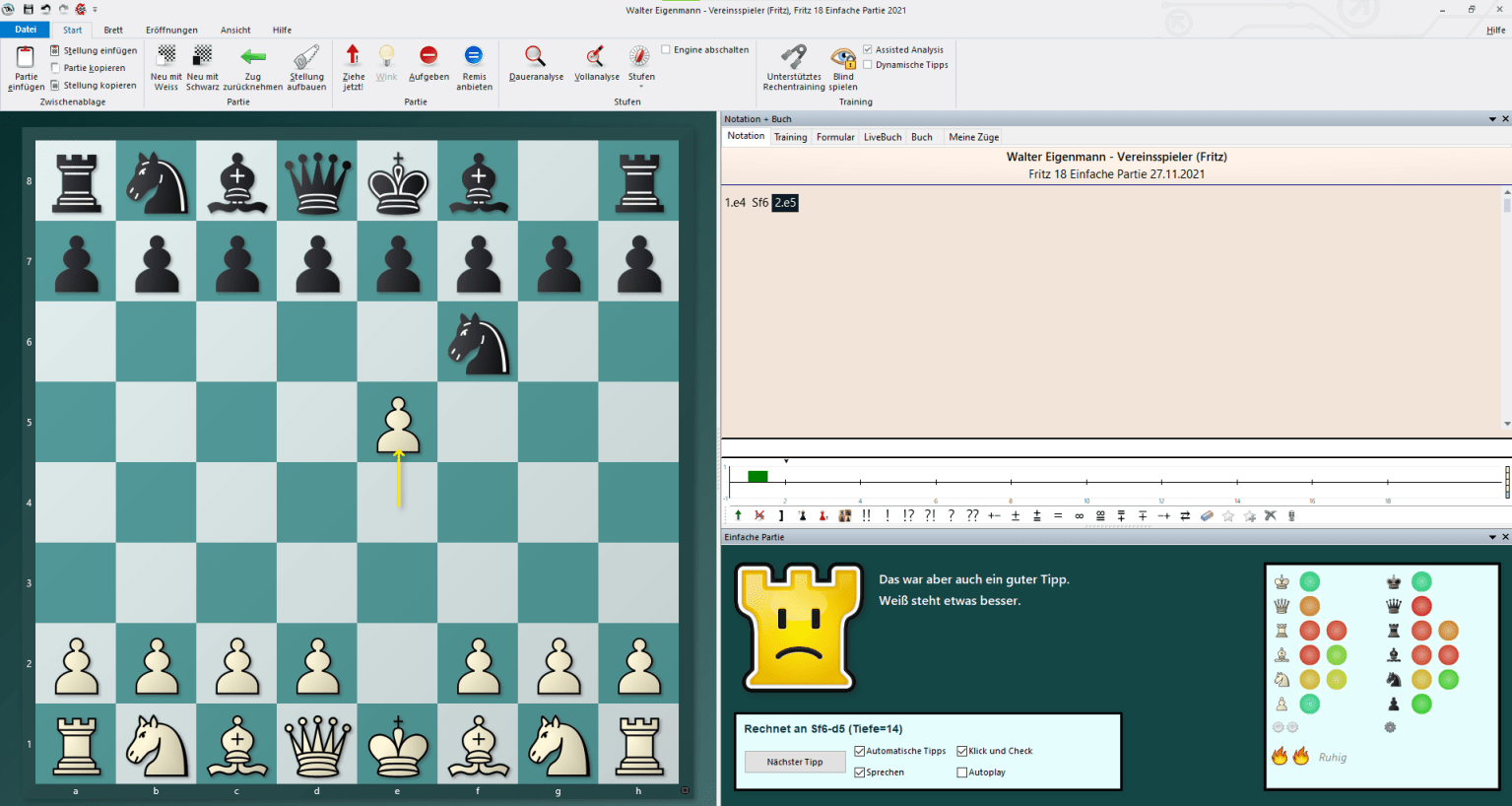This screenshot has height=806, width=1512.
Task: Resign the game via Aufgeben
Action: [428, 64]
